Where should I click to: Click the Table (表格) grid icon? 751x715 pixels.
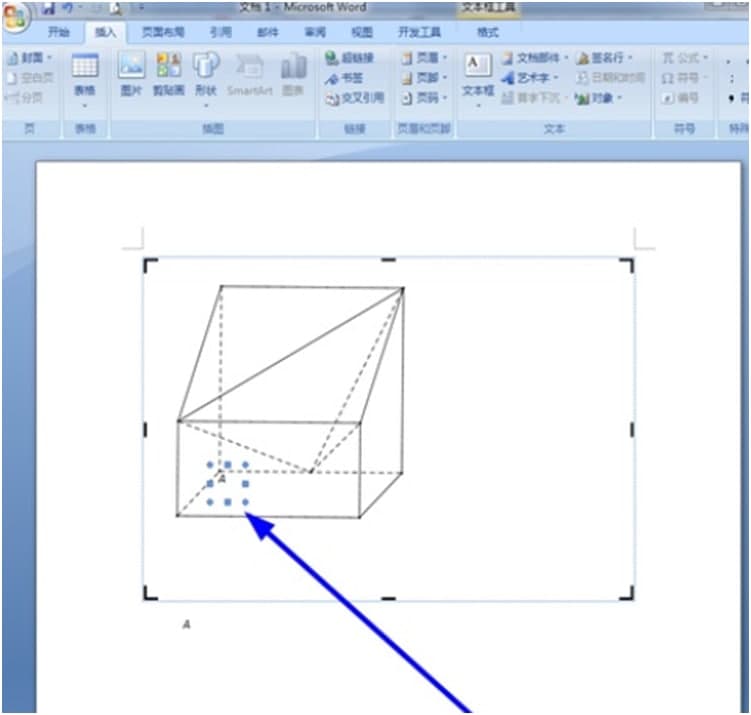85,66
